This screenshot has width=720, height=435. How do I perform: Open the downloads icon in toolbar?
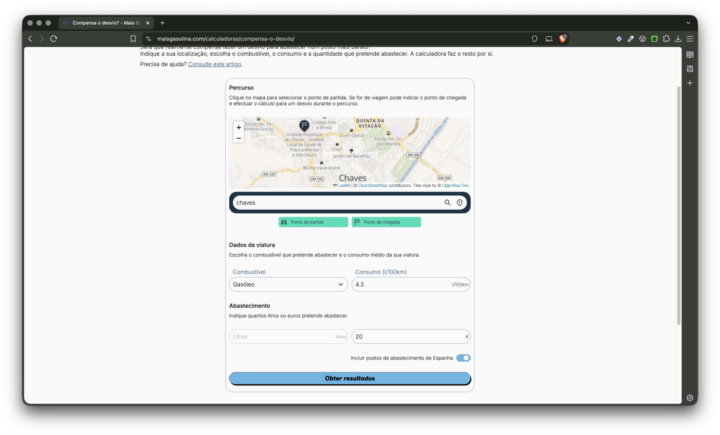pyautogui.click(x=678, y=39)
